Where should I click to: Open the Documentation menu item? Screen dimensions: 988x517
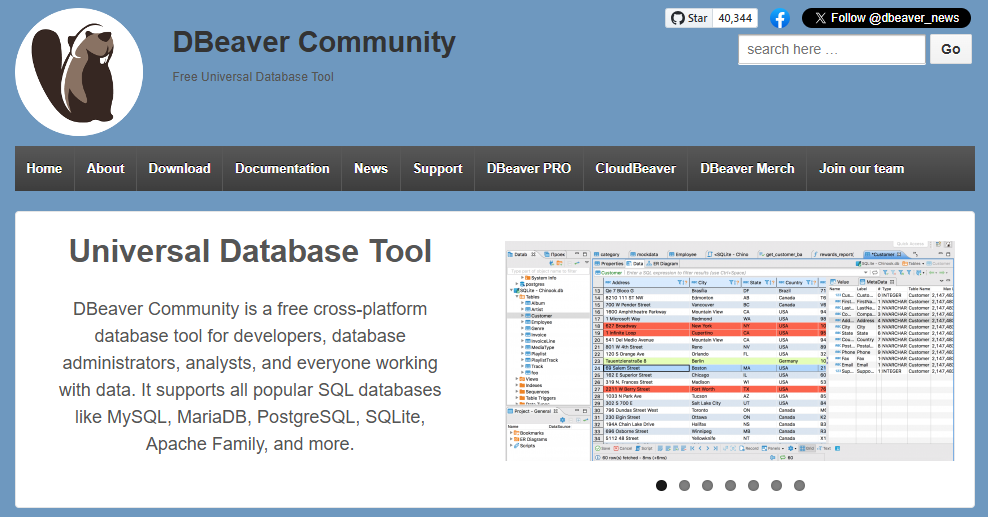click(x=282, y=169)
